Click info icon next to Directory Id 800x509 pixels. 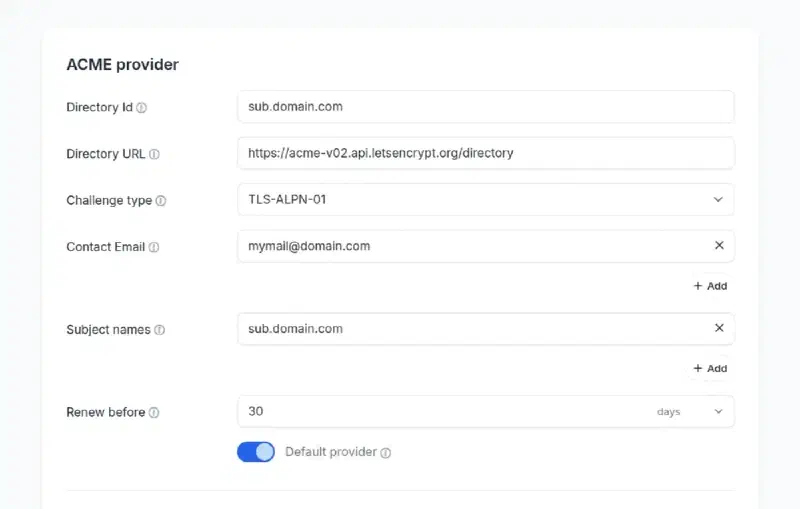pyautogui.click(x=141, y=108)
